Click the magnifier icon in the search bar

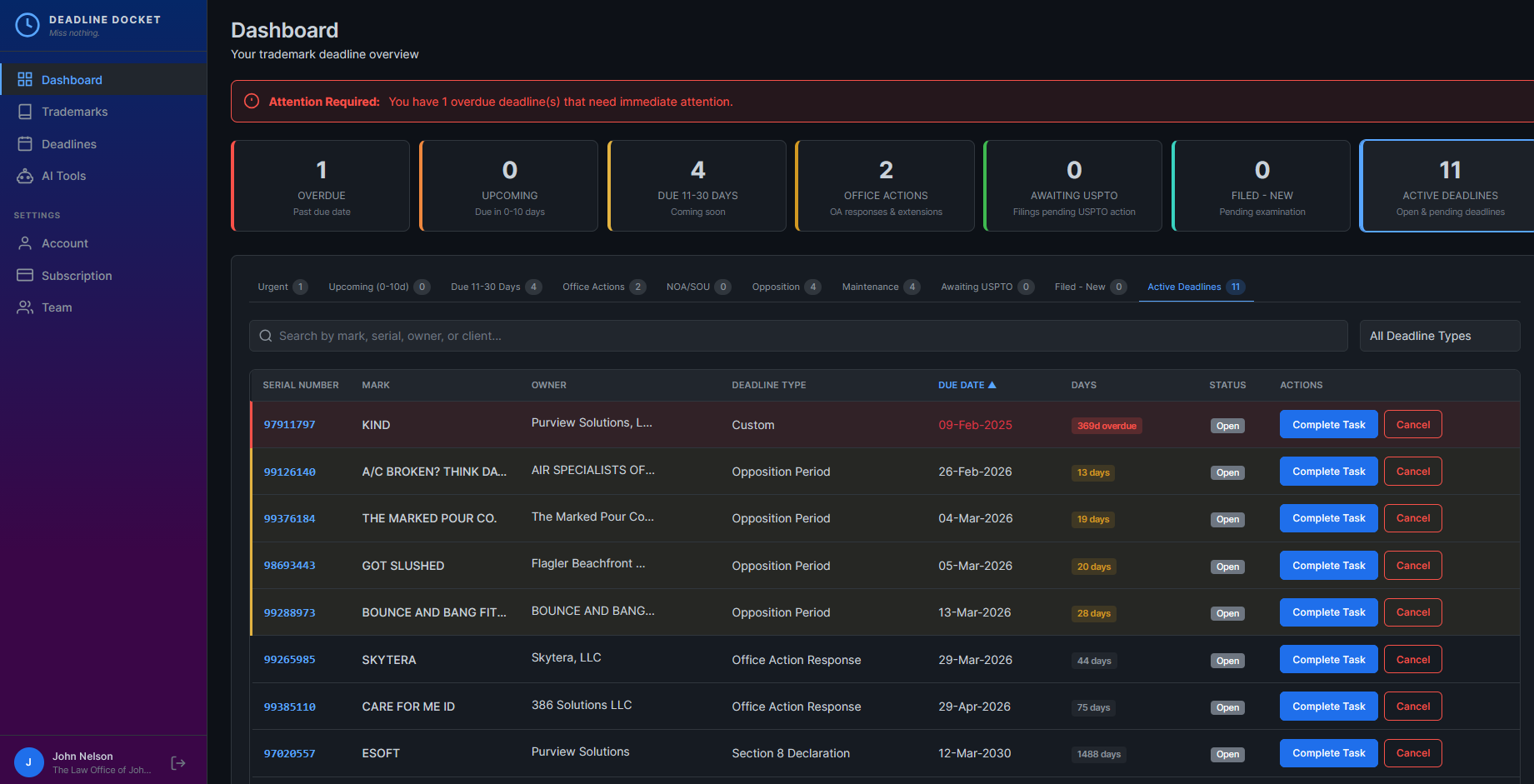coord(266,335)
